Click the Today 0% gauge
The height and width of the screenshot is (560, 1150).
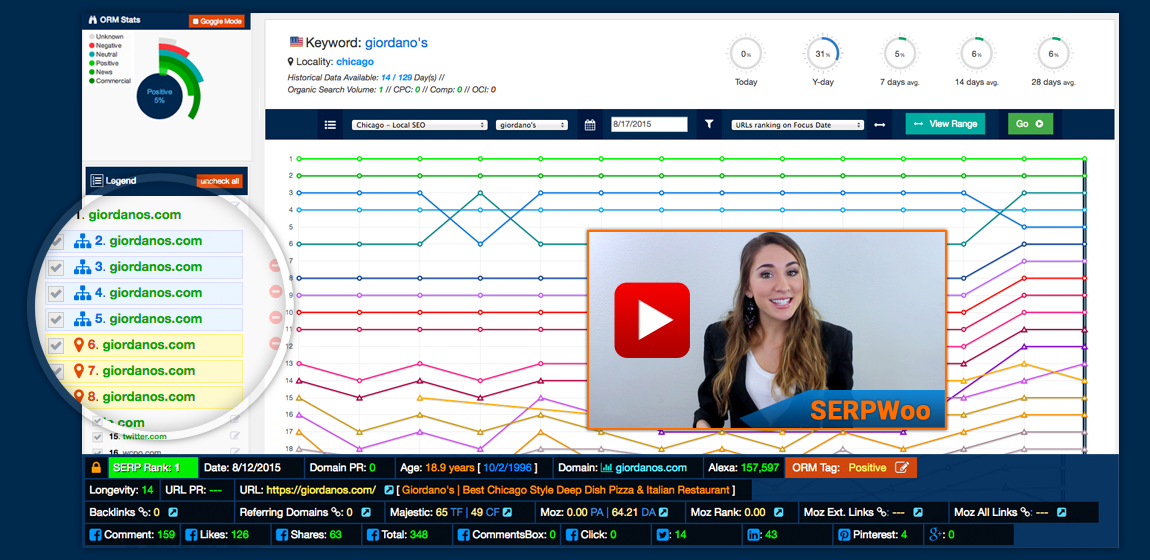pos(746,54)
